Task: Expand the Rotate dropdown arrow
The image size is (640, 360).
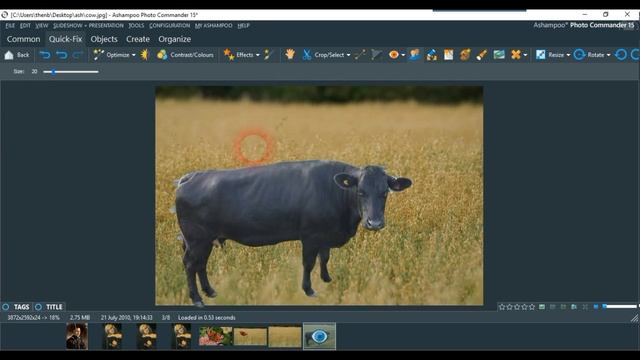Action: [608, 55]
